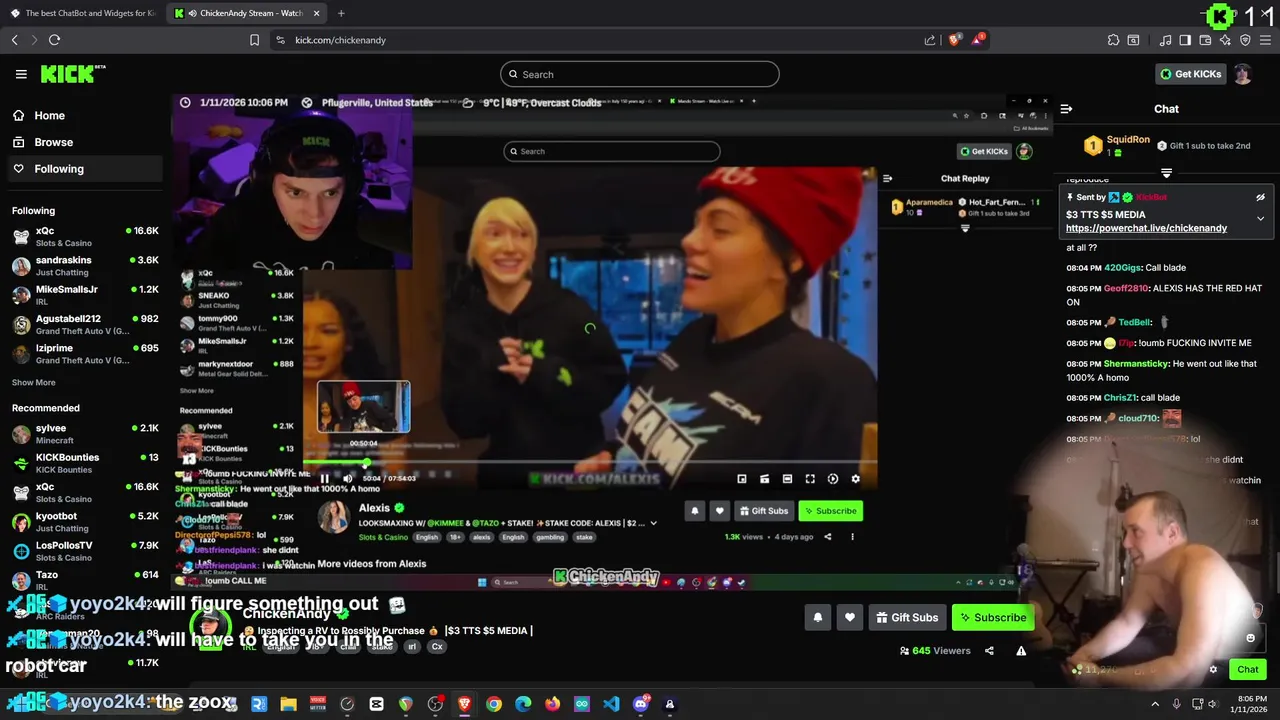Open xQc channel in Following list
1280x720 pixels.
(85, 236)
